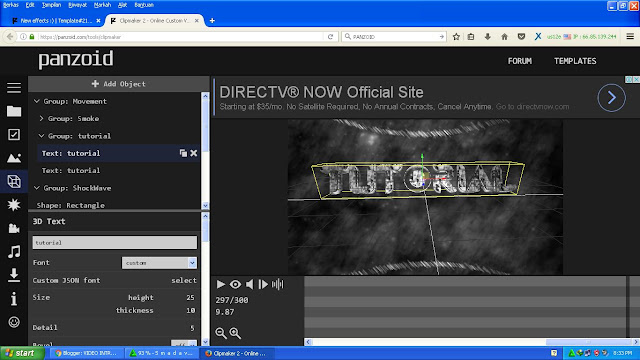Viewport: 640px width, 360px height.
Task: Open the camera icon in sidebar
Action: click(14, 228)
